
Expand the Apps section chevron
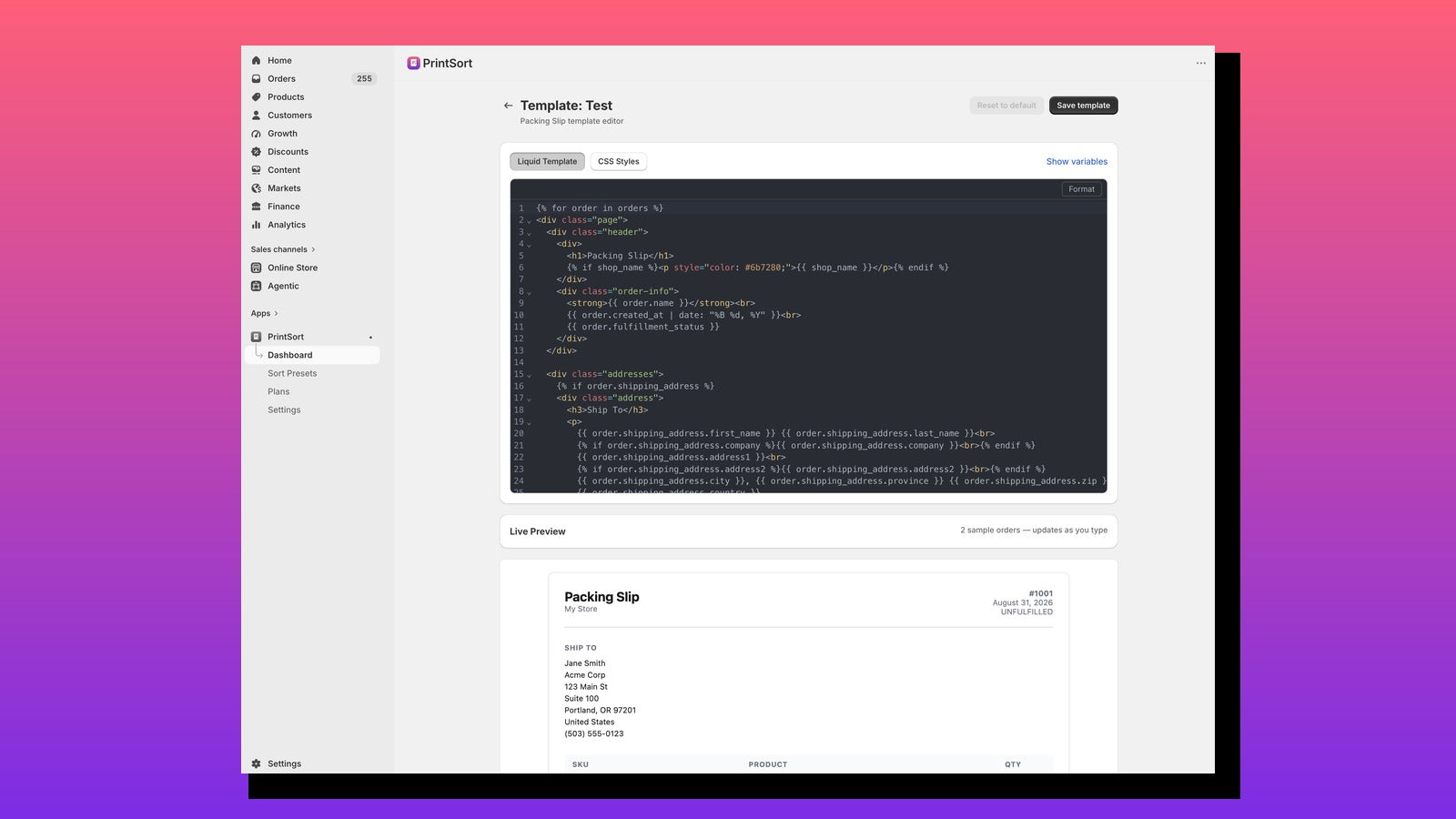276,313
